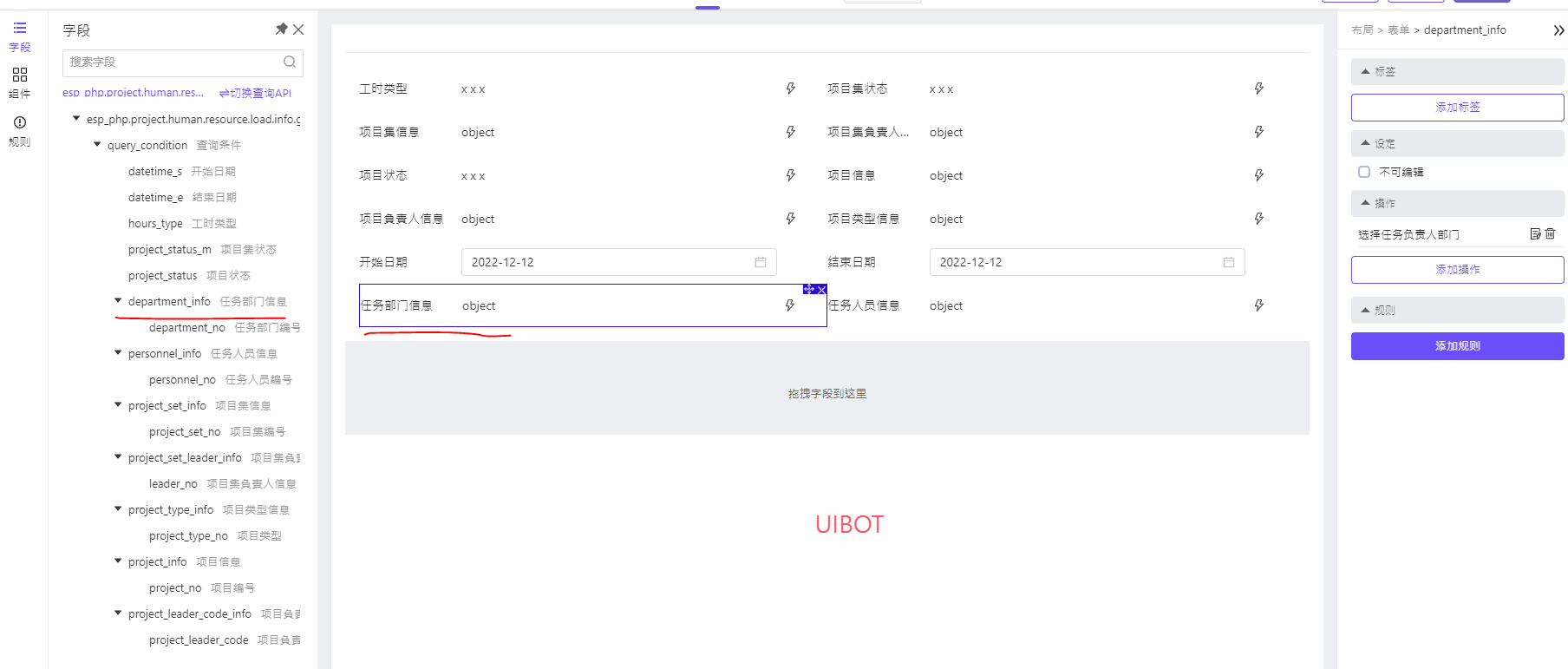The width and height of the screenshot is (1568, 669).
Task: Click the 拖拽字段到这里 drop area
Action: click(827, 388)
